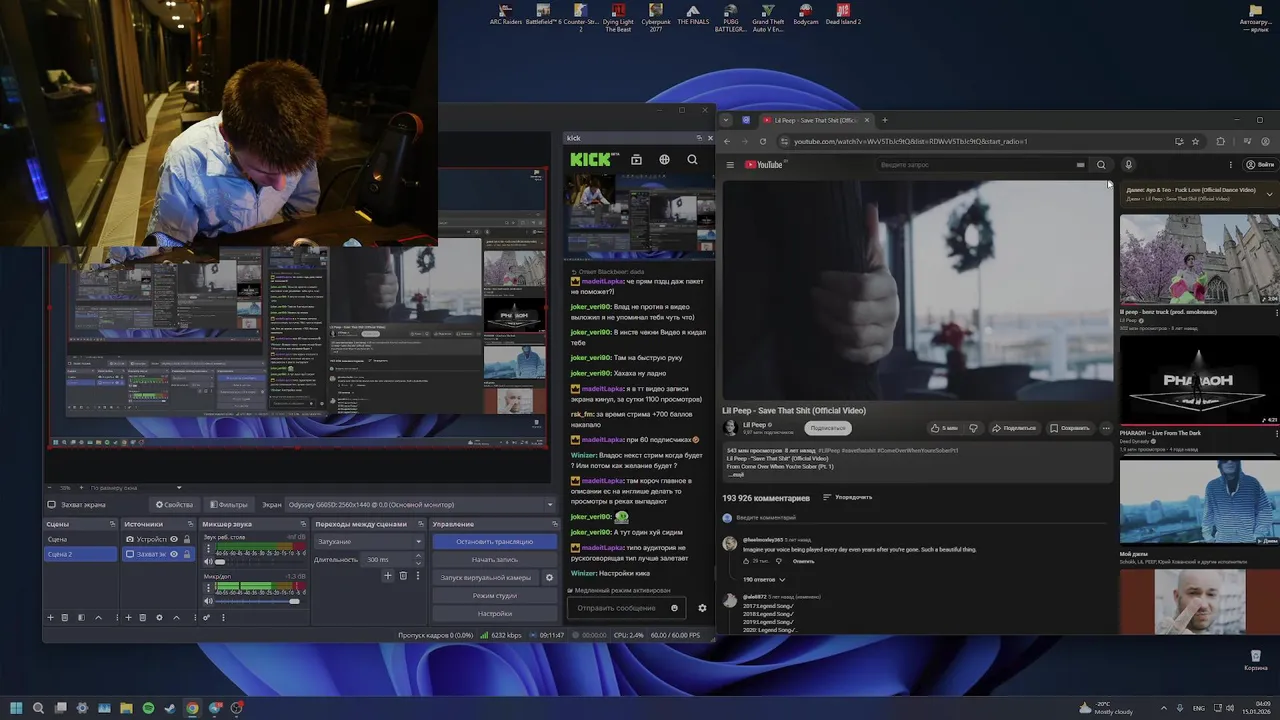The height and width of the screenshot is (720, 1280).
Task: Toggle lock on Захват эк… source
Action: 187,554
